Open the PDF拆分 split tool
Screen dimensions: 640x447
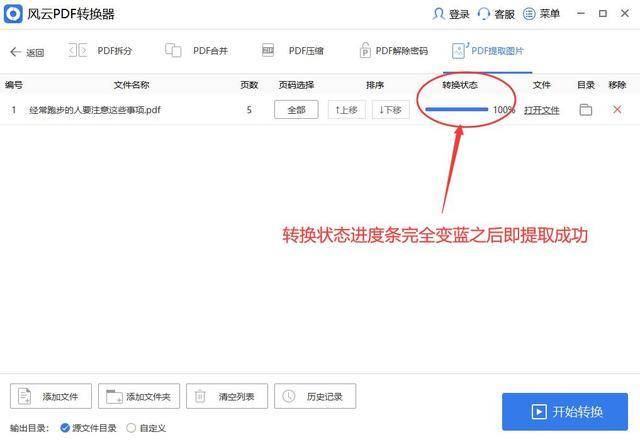[x=100, y=51]
